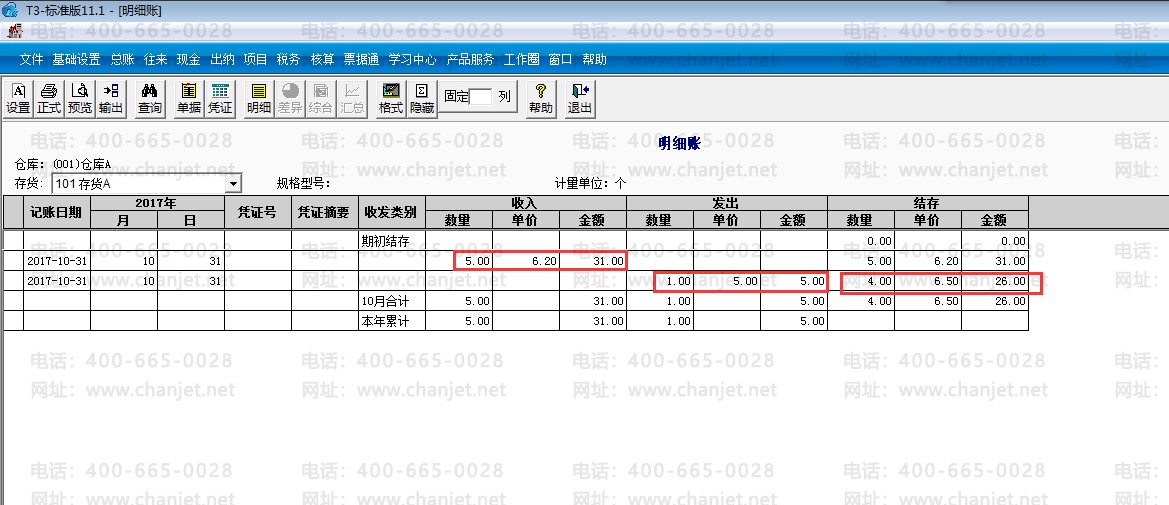Open the 税务 menu
This screenshot has height=505, width=1169.
click(x=288, y=60)
